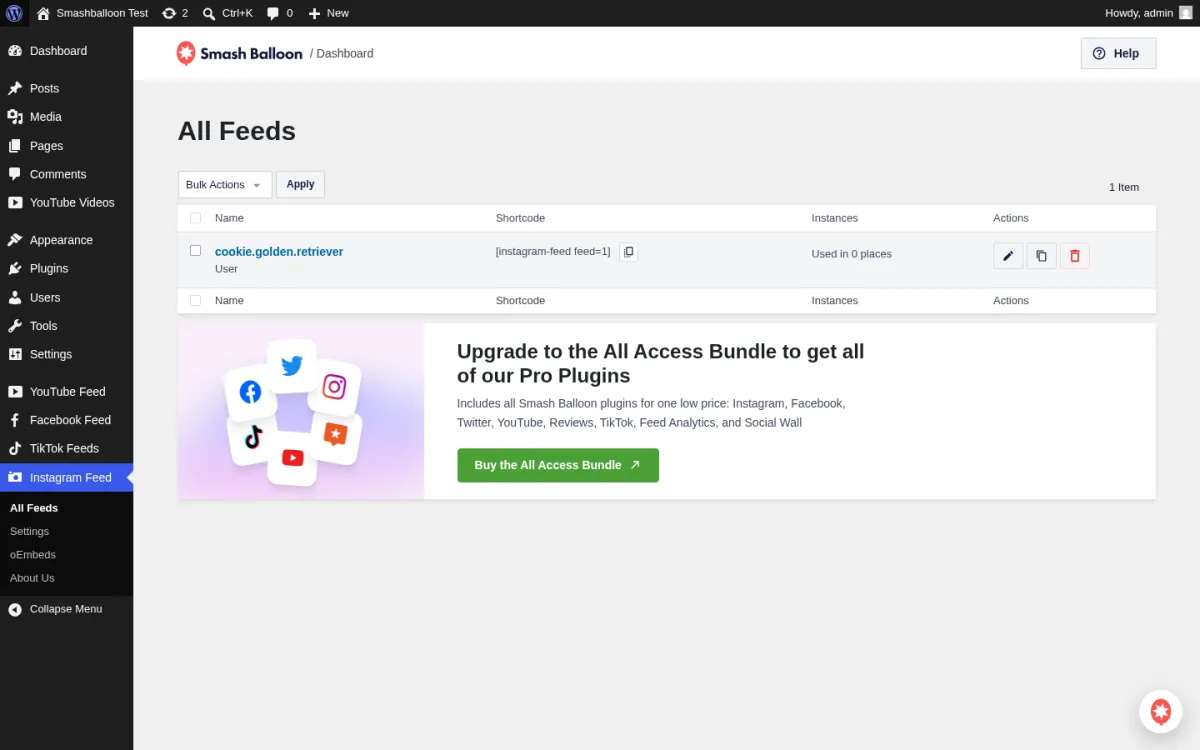Click the Facebook icon in upgrade banner
The width and height of the screenshot is (1200, 750).
[250, 392]
